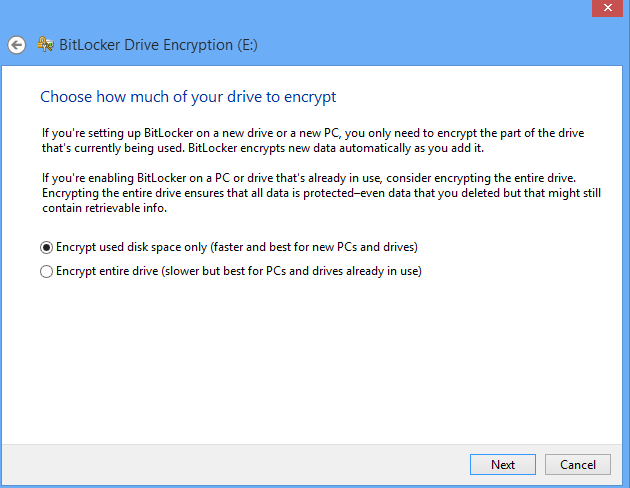This screenshot has width=630, height=488.
Task: Close the BitLocker window with red X
Action: (x=608, y=8)
